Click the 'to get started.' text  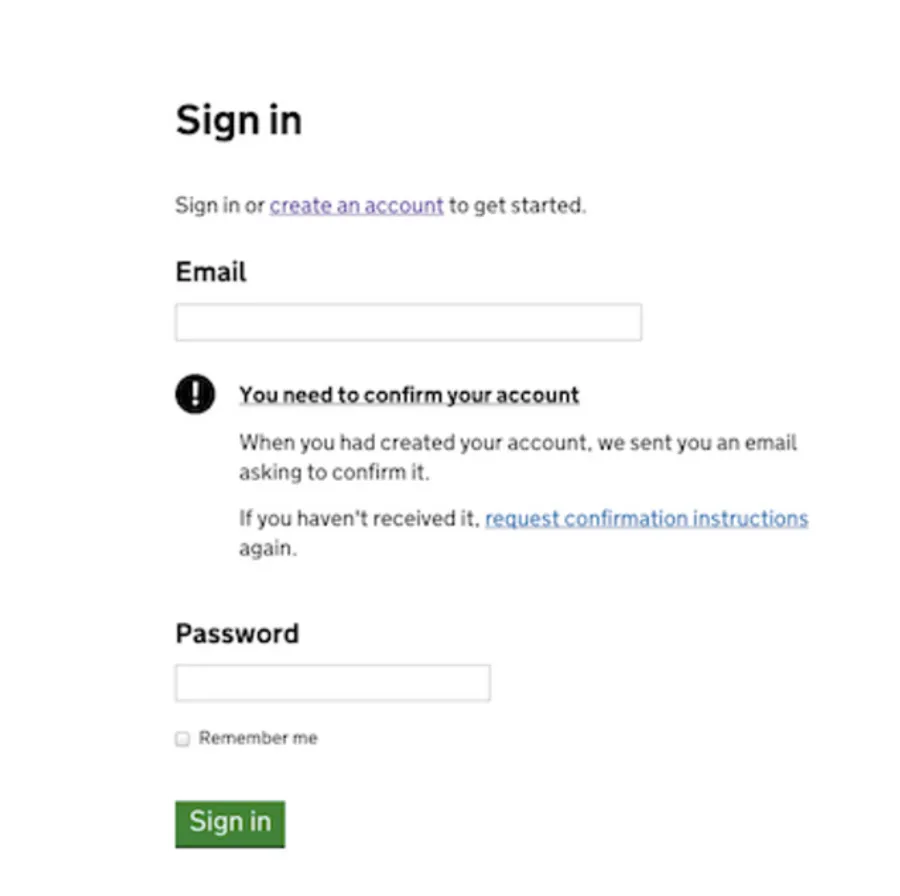(517, 206)
